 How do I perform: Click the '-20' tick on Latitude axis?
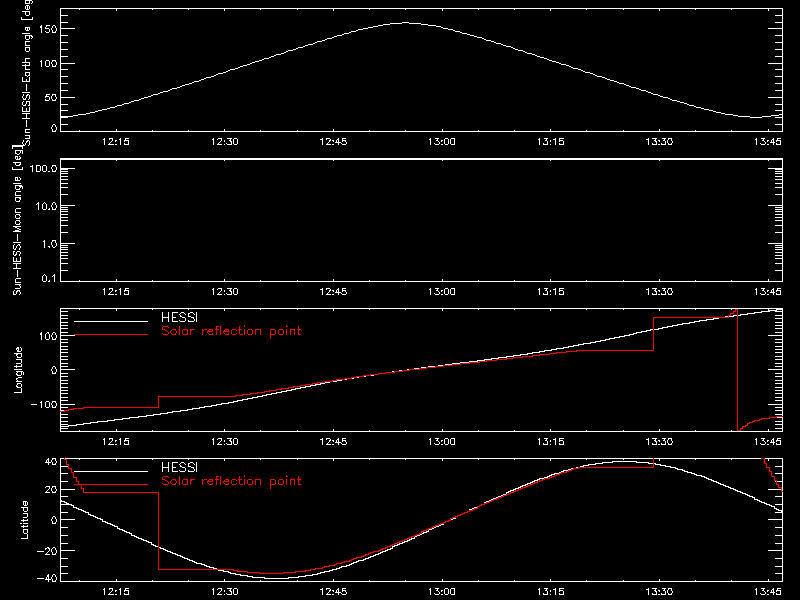coord(47,551)
